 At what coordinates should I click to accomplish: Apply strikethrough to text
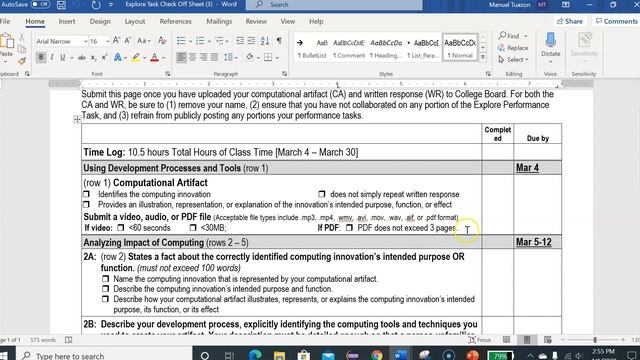[82, 58]
